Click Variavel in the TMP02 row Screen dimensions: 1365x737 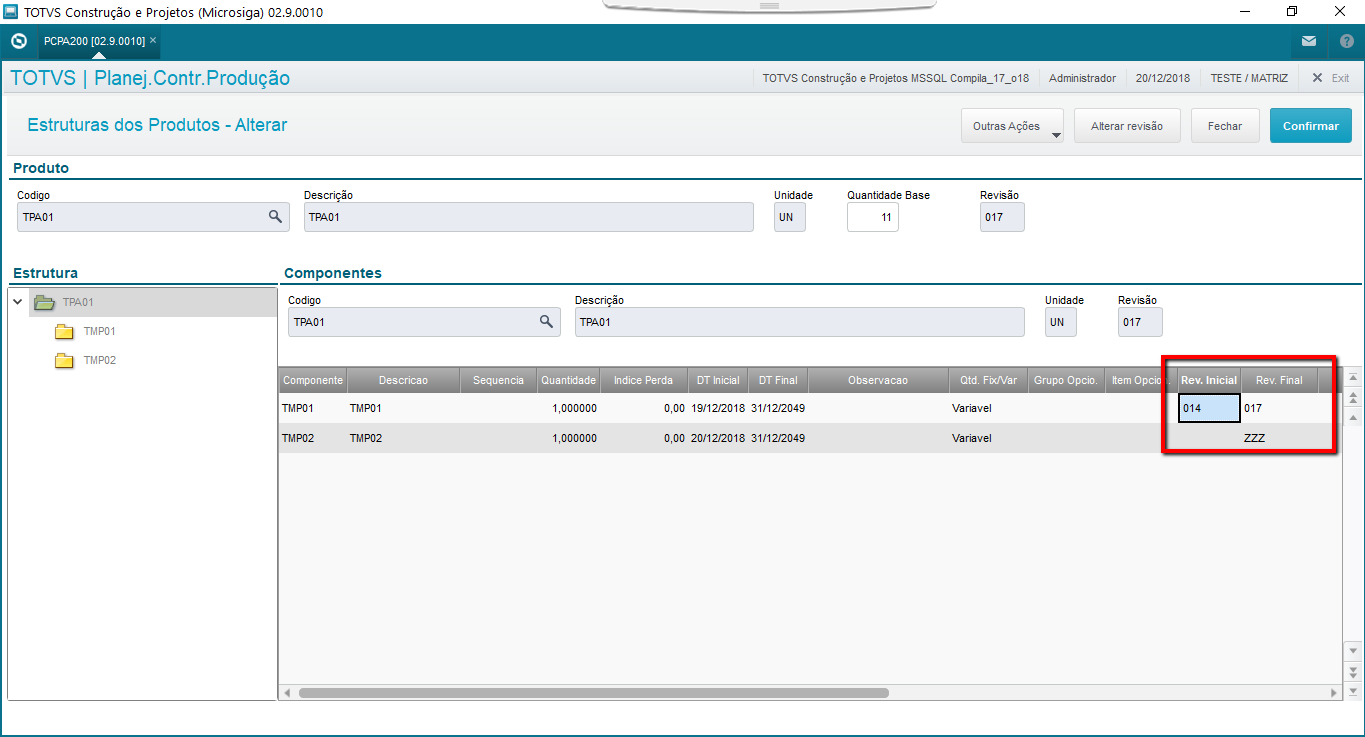[988, 438]
